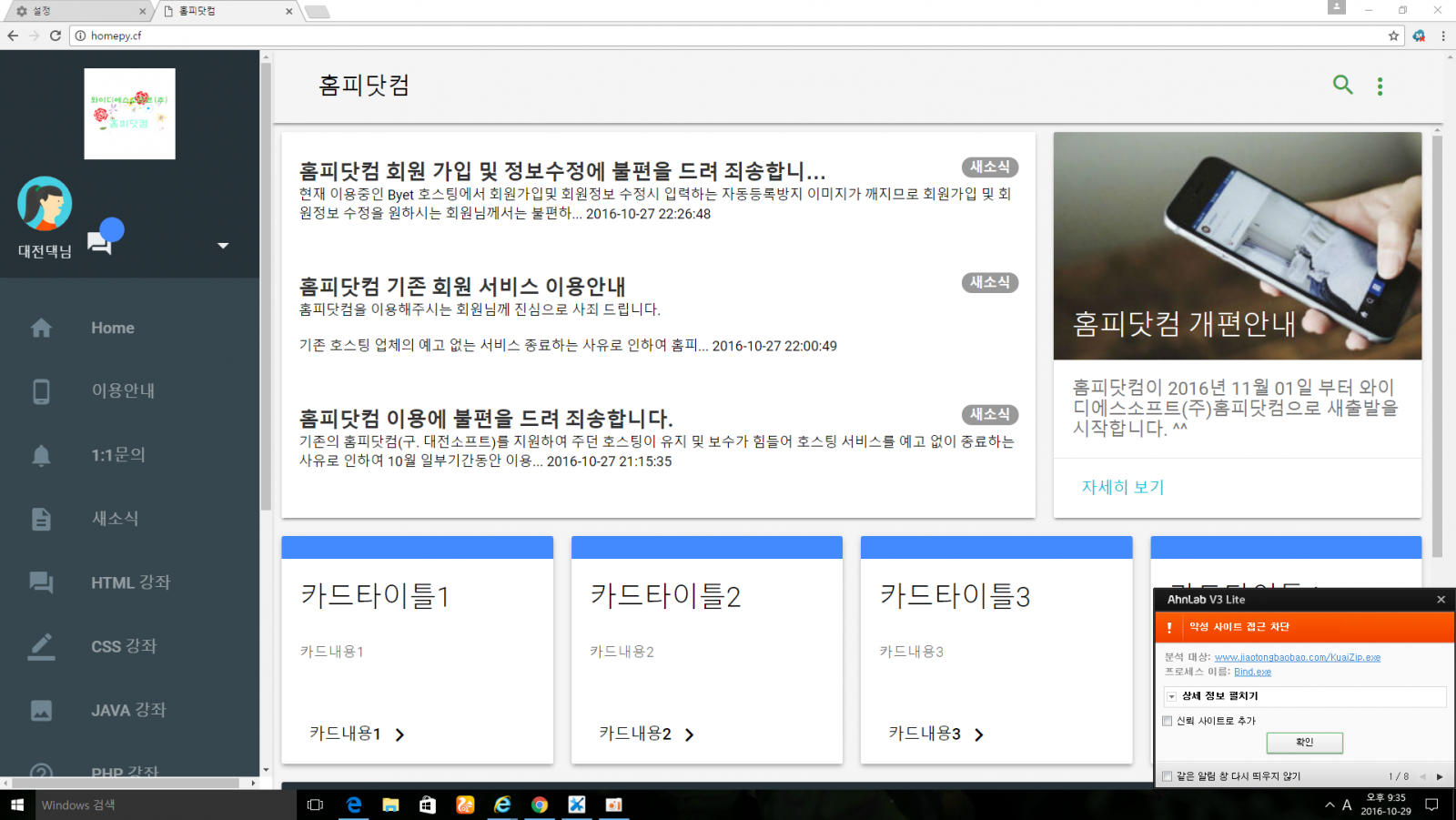The height and width of the screenshot is (820, 1456).
Task: Enable 같은 알림 창 다시 띄우지 않기
Action: [x=1167, y=775]
